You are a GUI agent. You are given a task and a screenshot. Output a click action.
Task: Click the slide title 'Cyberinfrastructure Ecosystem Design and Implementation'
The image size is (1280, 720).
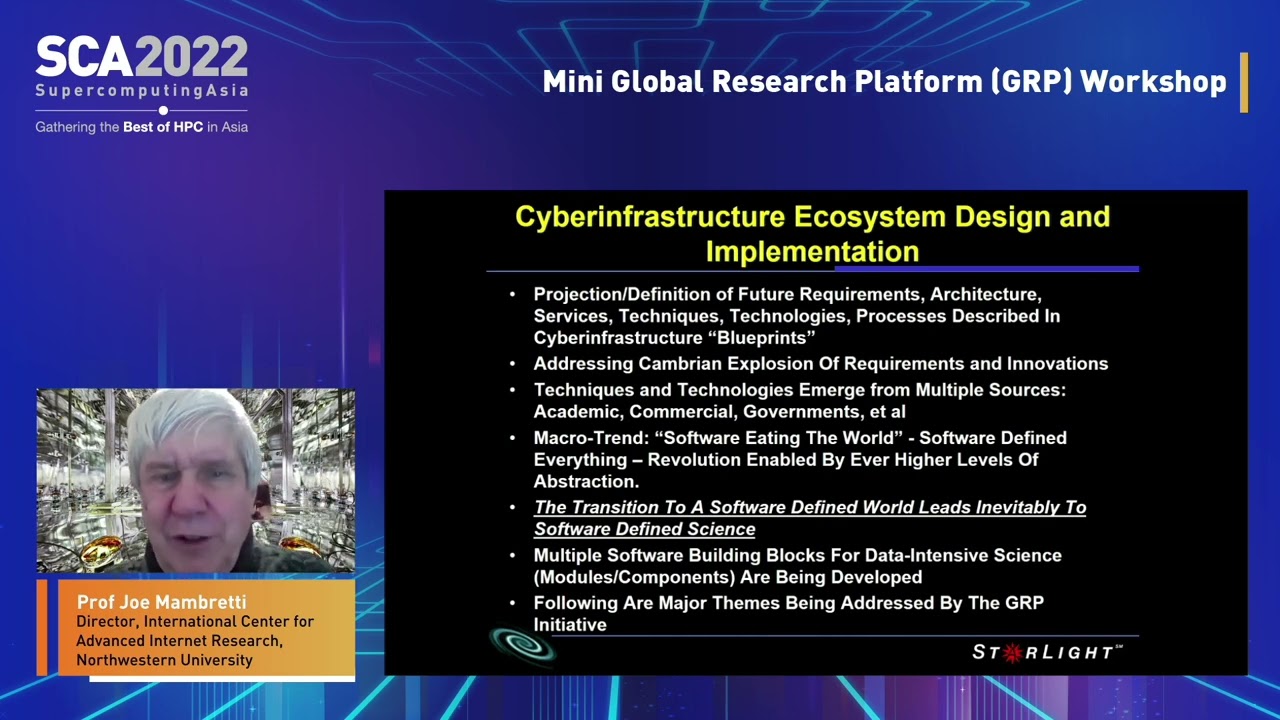point(812,234)
